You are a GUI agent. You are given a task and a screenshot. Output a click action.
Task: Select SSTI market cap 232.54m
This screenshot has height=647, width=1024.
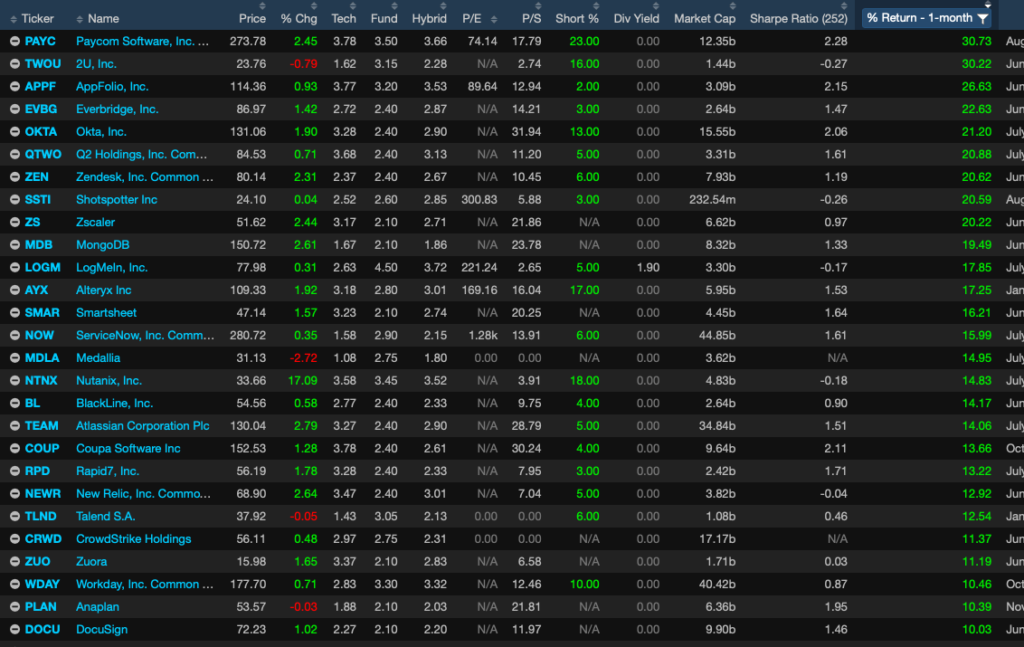coord(712,200)
